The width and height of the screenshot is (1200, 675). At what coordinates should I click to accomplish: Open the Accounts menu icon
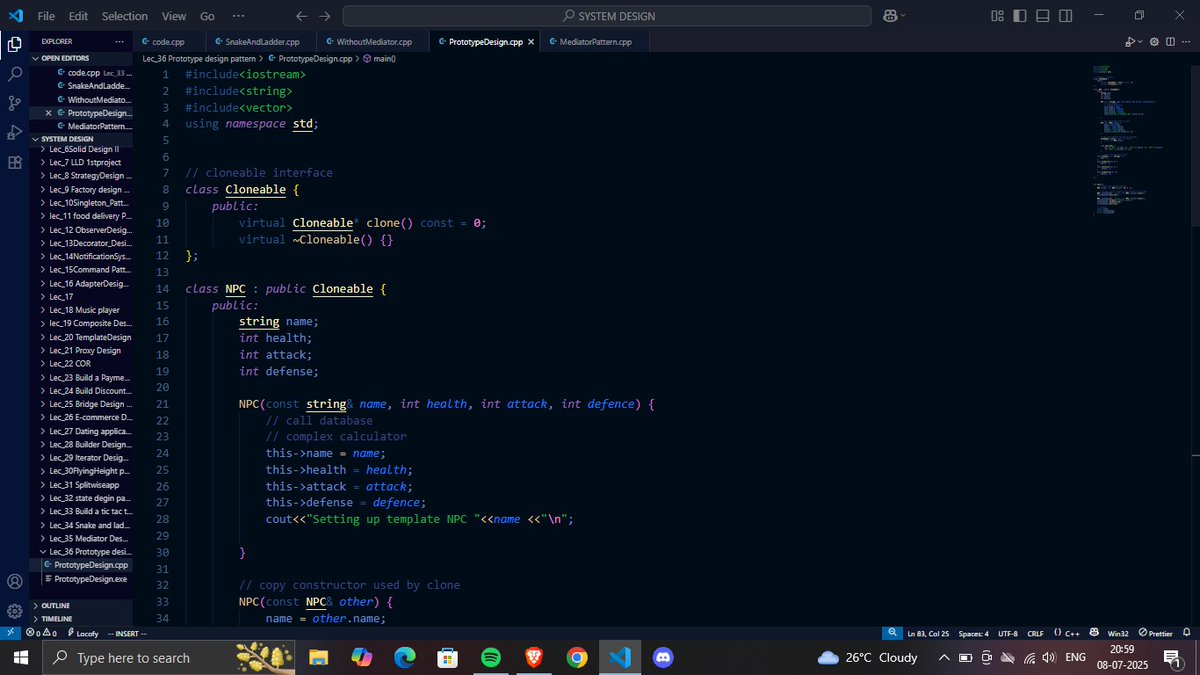tap(14, 582)
